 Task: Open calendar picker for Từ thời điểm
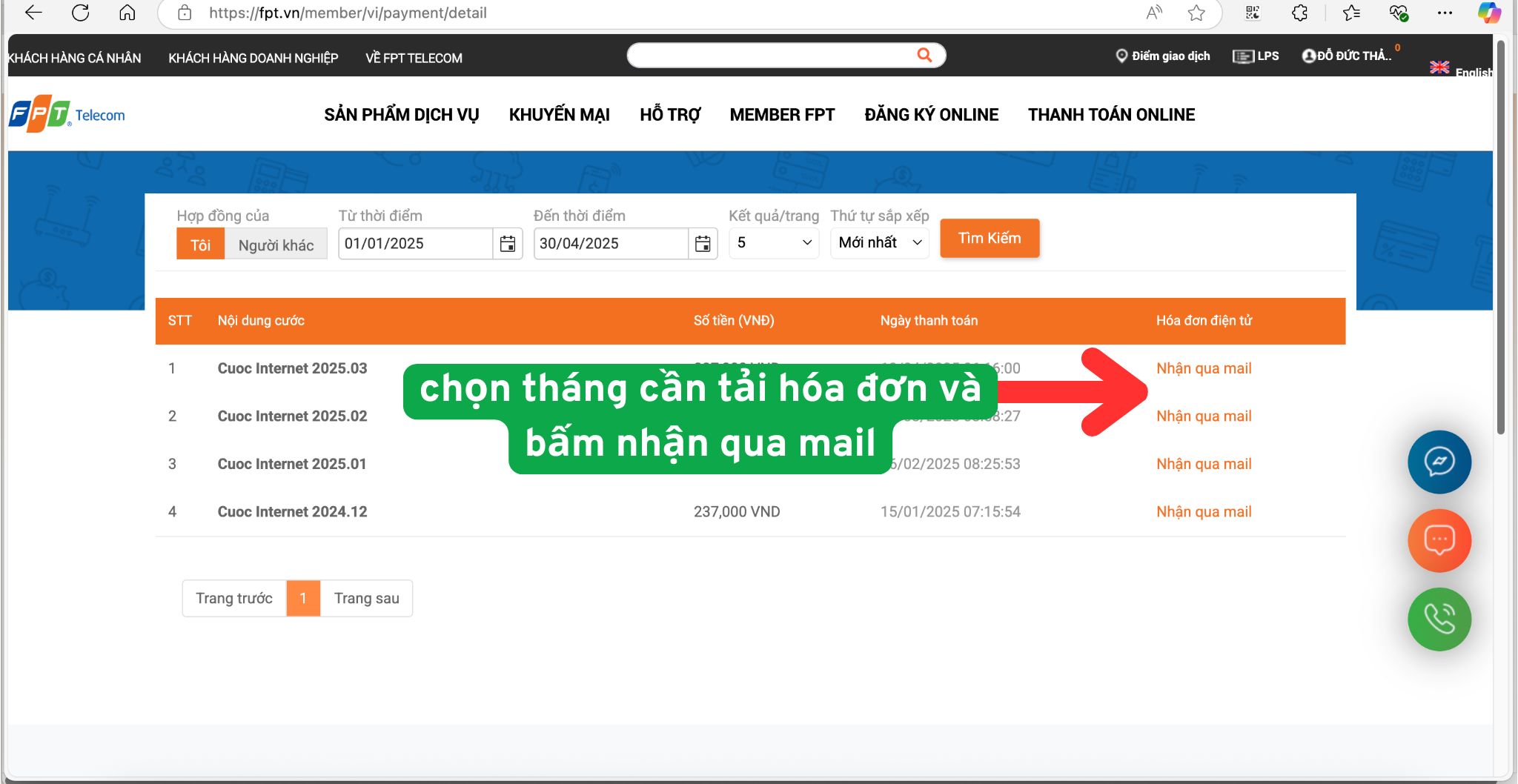click(508, 244)
